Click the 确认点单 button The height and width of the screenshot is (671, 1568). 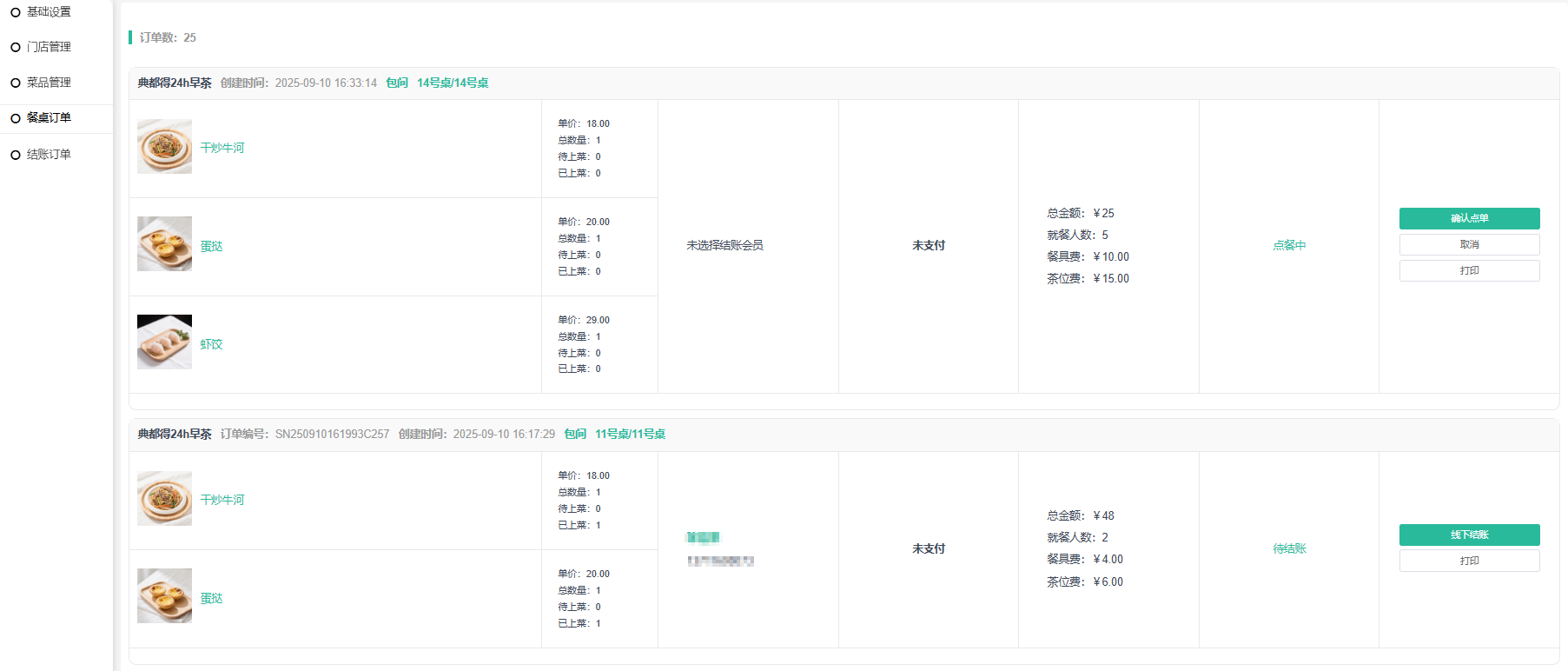(x=1469, y=218)
